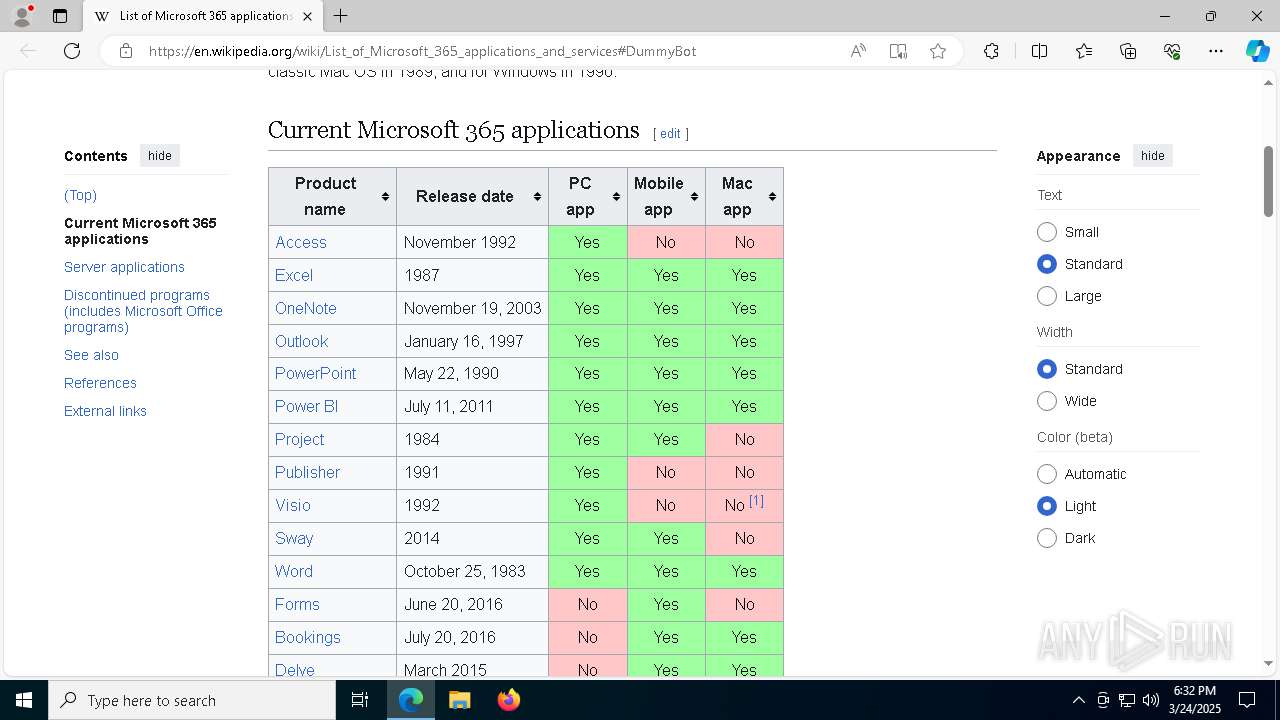This screenshot has height=720, width=1280.
Task: Open the Collections icon
Action: tap(1128, 51)
